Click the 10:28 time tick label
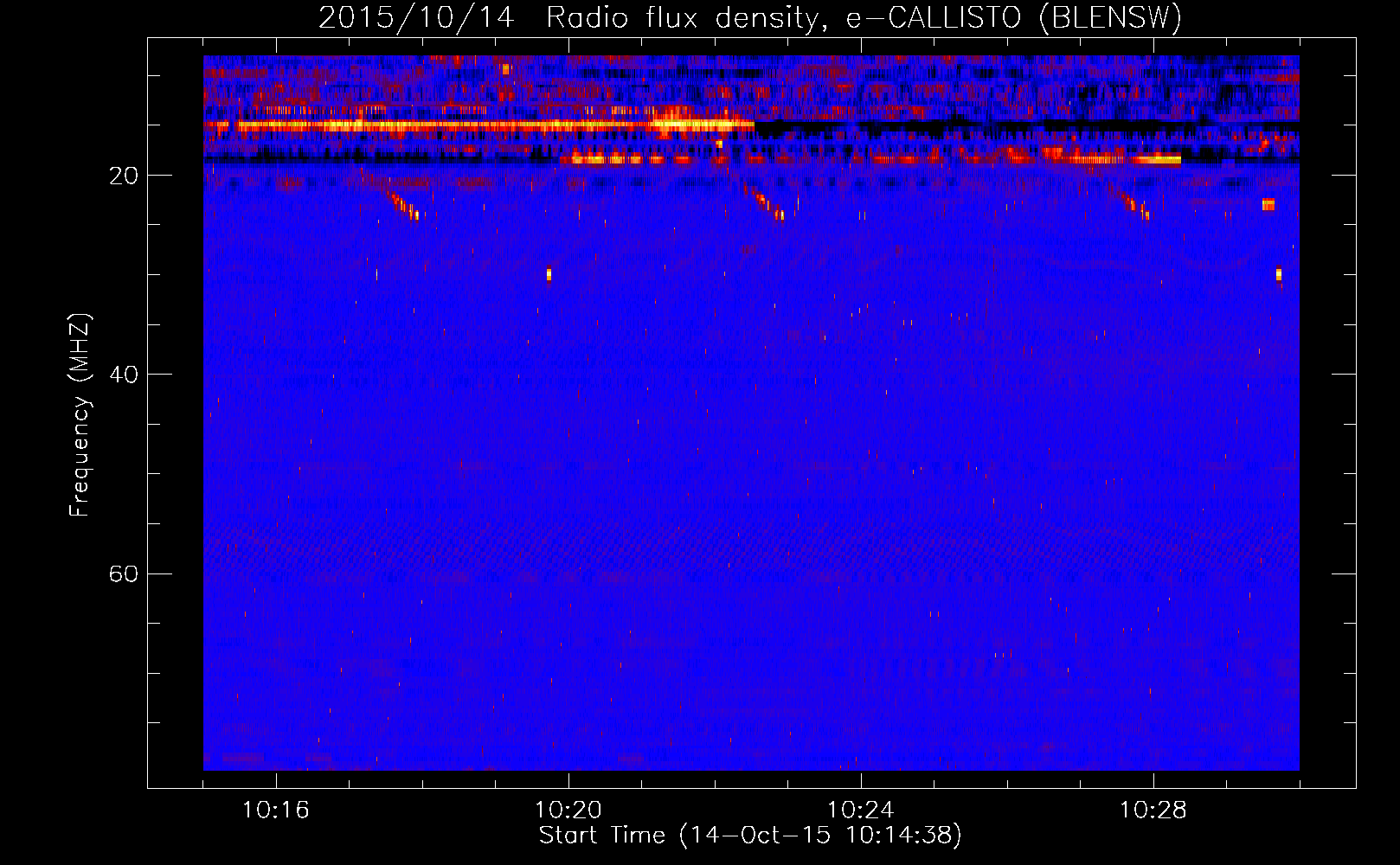This screenshot has height=865, width=1400. [1153, 811]
